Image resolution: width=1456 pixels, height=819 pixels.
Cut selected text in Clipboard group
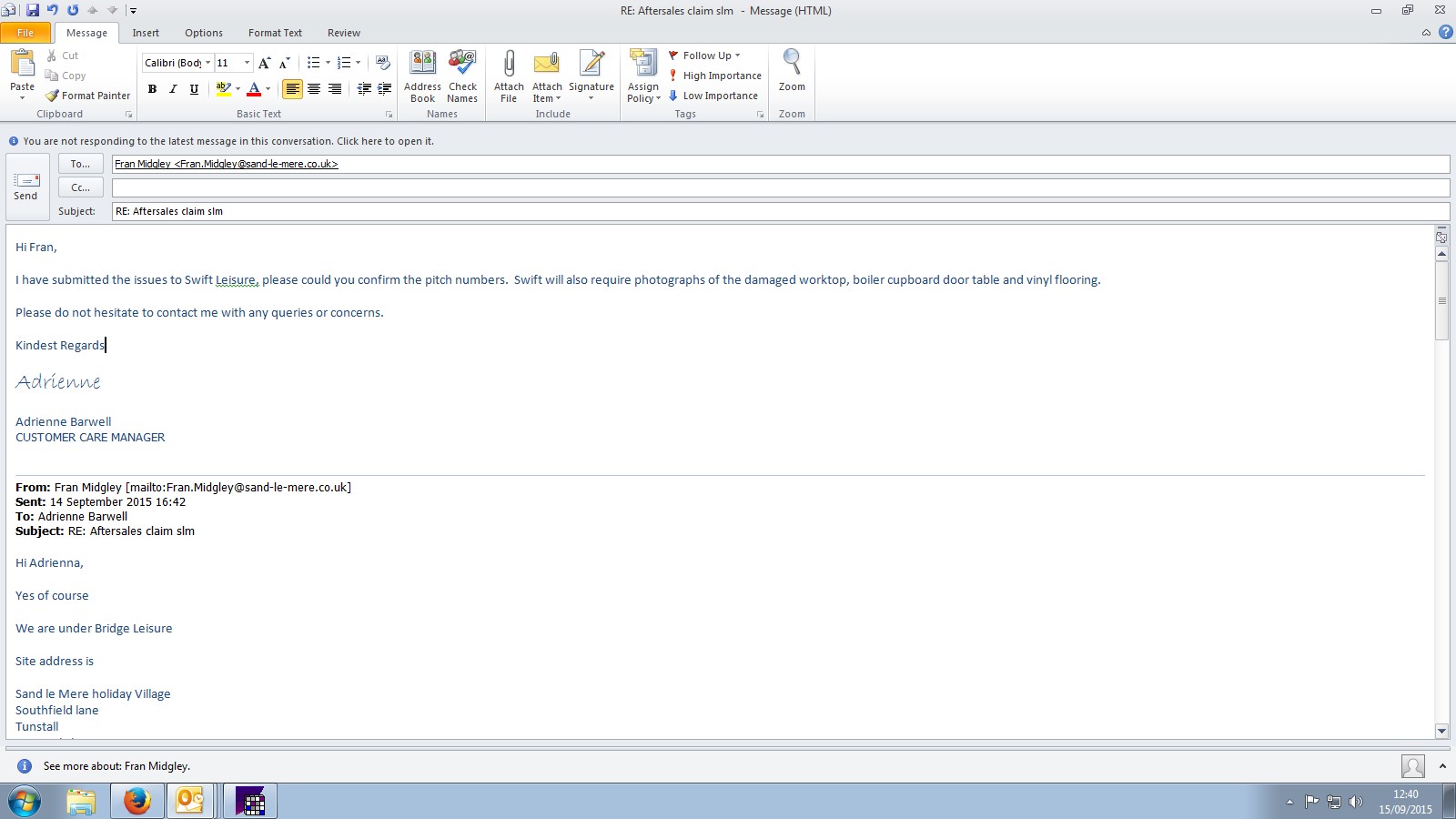[x=62, y=56]
